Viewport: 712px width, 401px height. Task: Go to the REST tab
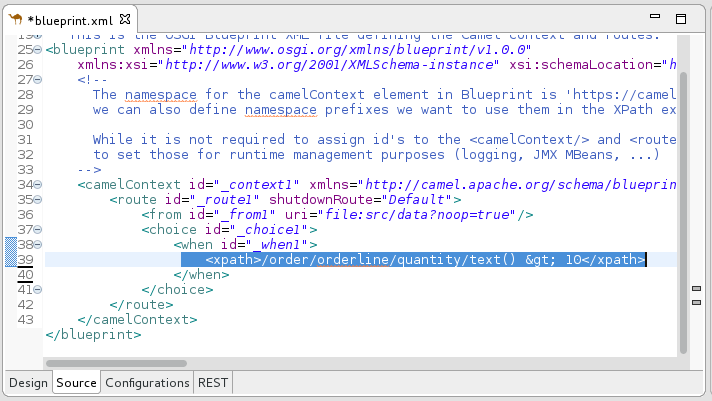tap(212, 382)
